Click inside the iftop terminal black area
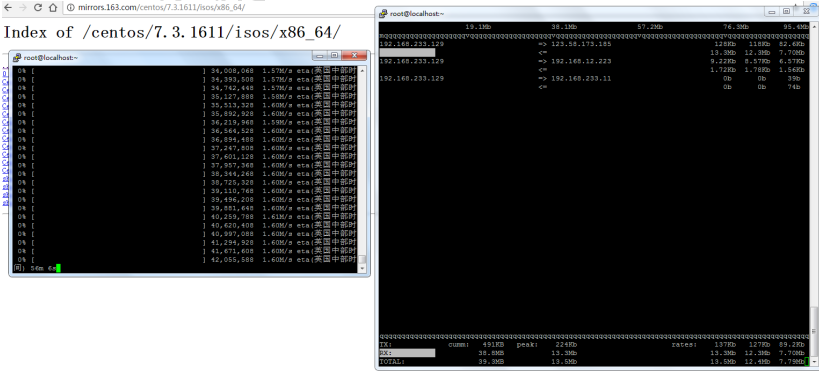The height and width of the screenshot is (374, 819). tap(593, 209)
